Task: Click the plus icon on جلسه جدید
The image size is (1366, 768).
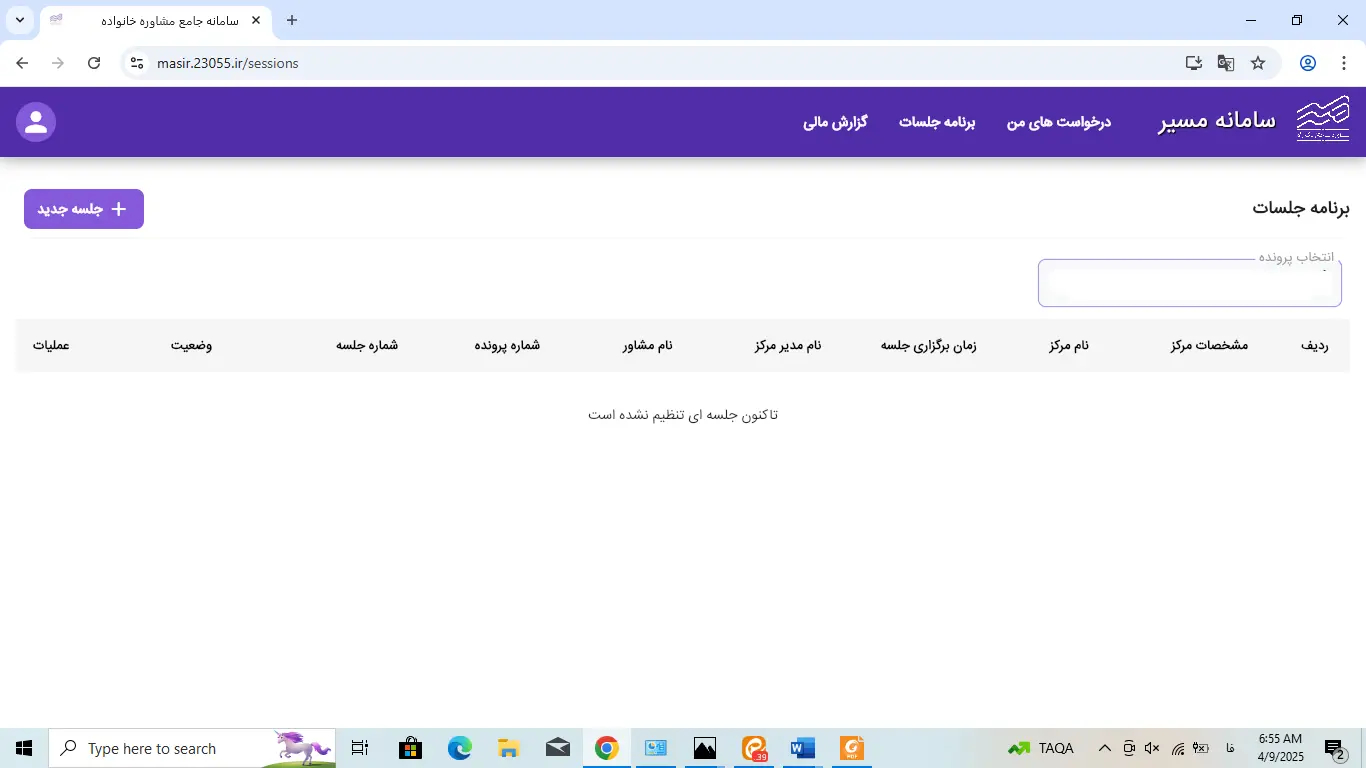Action: [118, 209]
